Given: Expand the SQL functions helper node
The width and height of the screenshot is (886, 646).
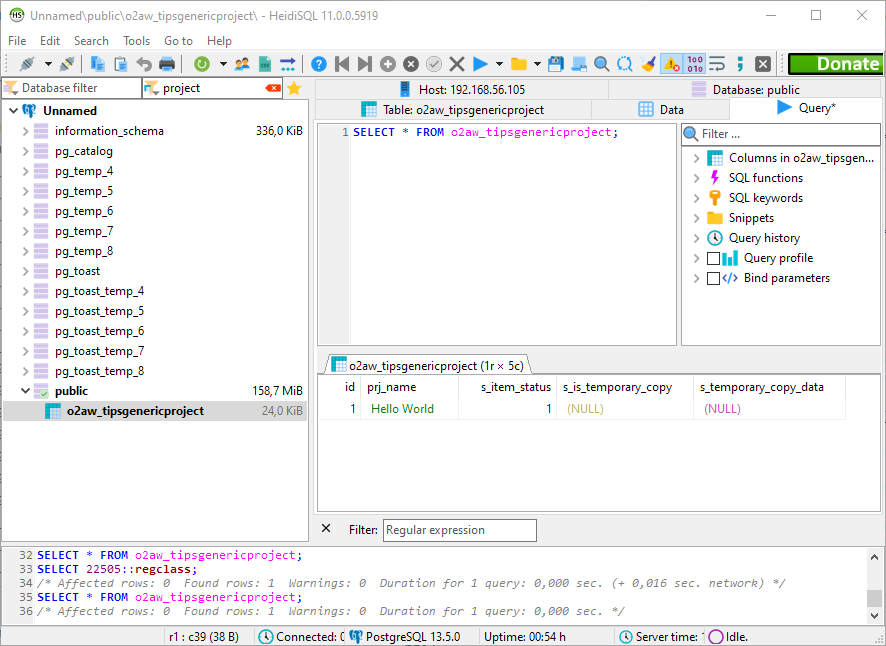Looking at the screenshot, I should (697, 178).
